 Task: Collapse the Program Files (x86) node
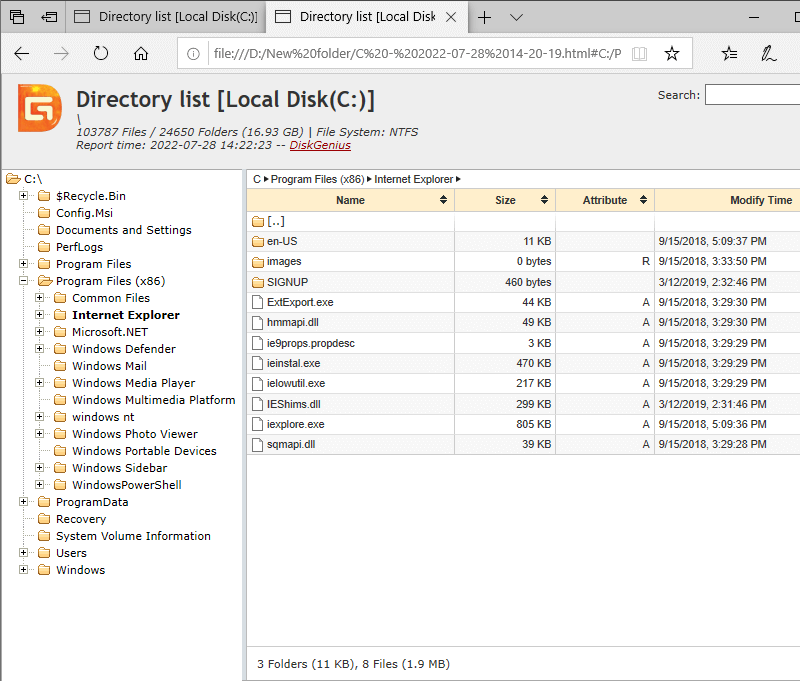(23, 280)
